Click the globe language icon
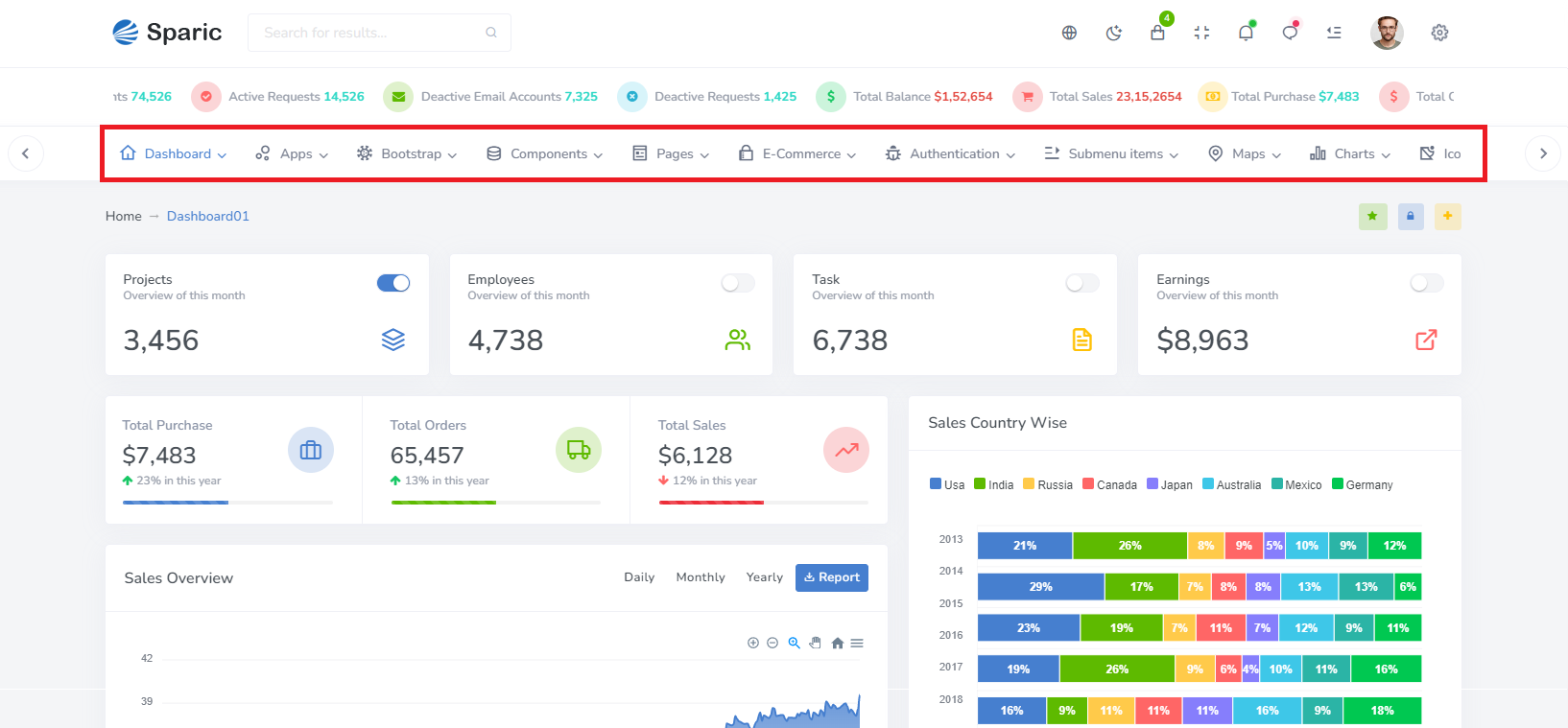The image size is (1568, 728). click(1069, 33)
